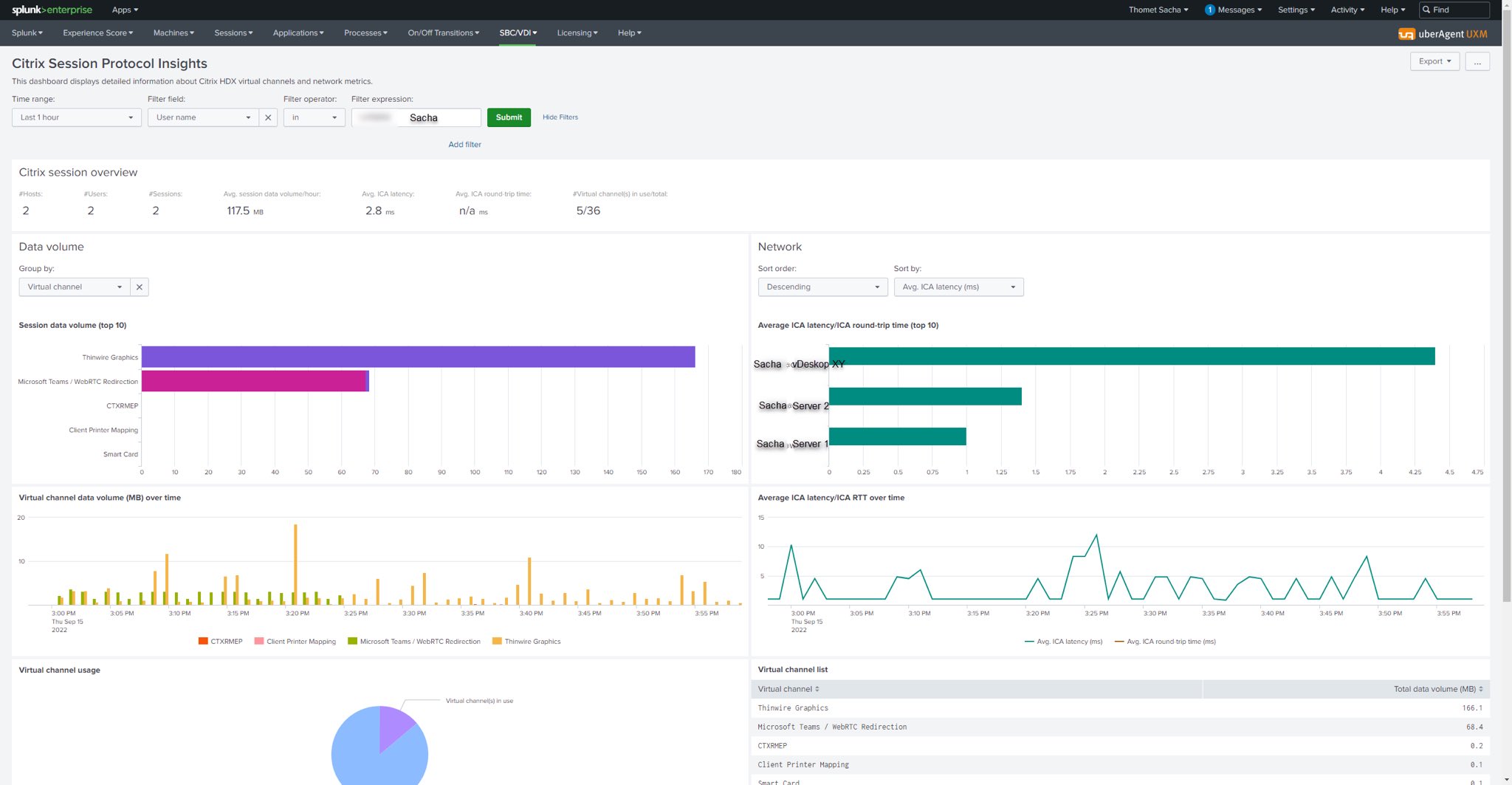The image size is (1512, 785).
Task: Sort the table by Total data volume arrows
Action: pos(1481,688)
